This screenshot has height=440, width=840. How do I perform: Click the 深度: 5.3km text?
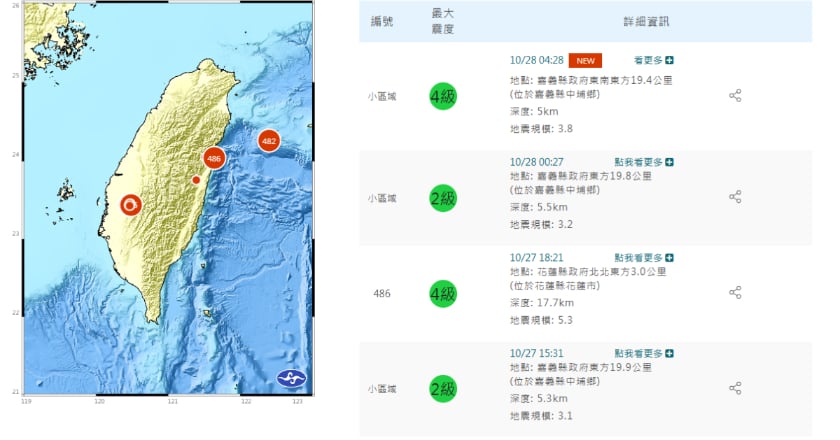538,398
